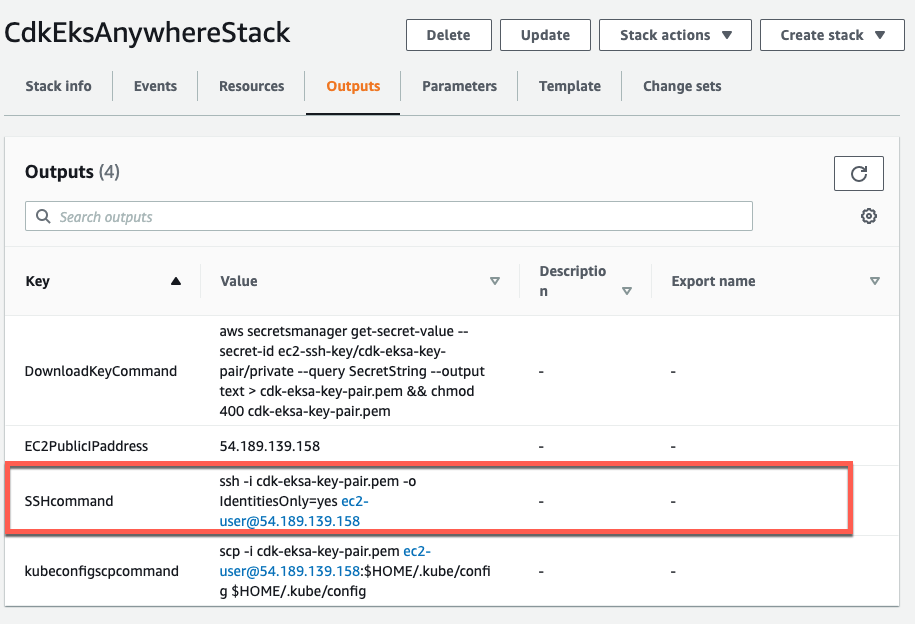Click the Value column header
This screenshot has width=915, height=624.
coord(239,281)
